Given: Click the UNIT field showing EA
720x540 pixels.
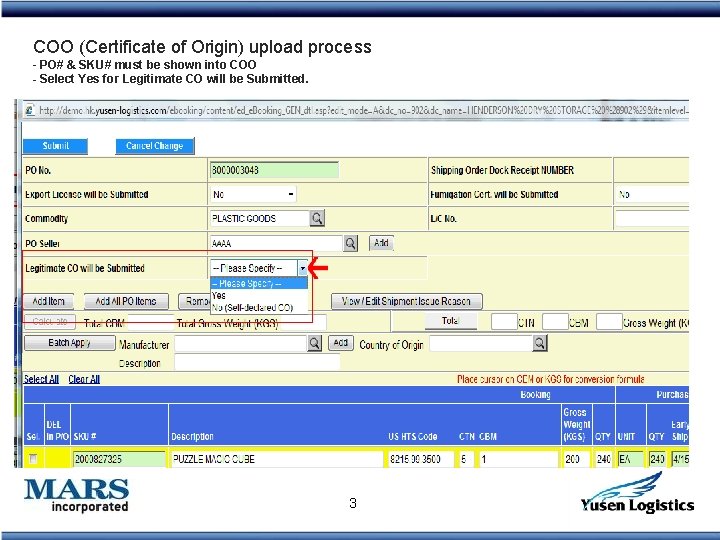Looking at the screenshot, I should [x=631, y=459].
